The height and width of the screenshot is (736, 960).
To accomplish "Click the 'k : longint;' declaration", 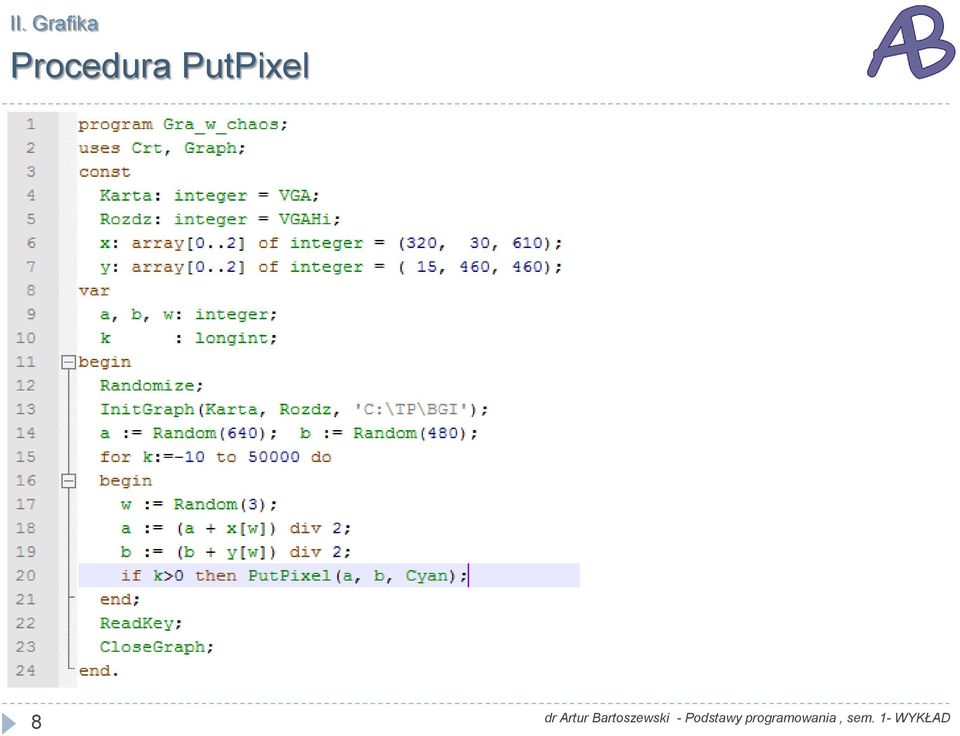I will pyautogui.click(x=189, y=339).
